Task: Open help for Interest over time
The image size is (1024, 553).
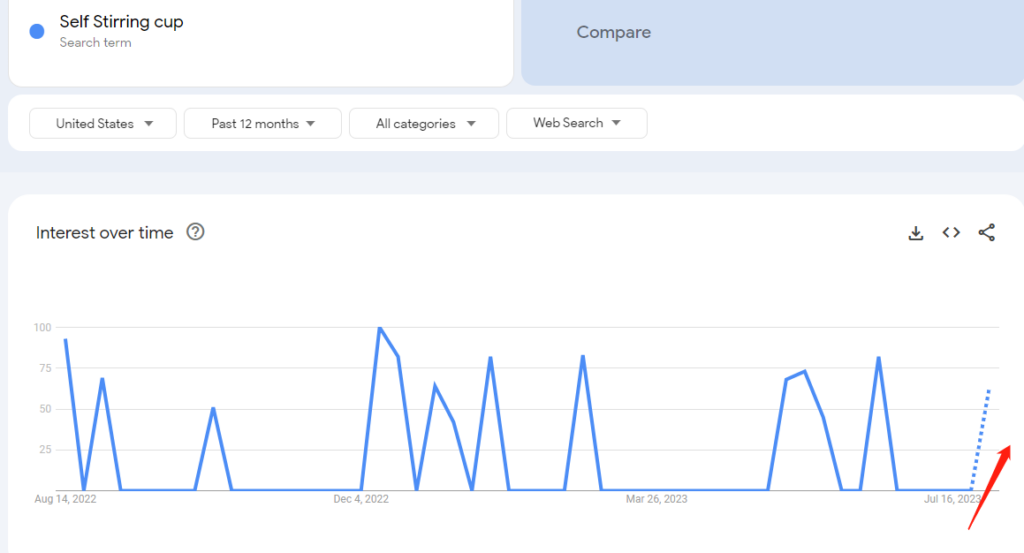Action: click(195, 232)
